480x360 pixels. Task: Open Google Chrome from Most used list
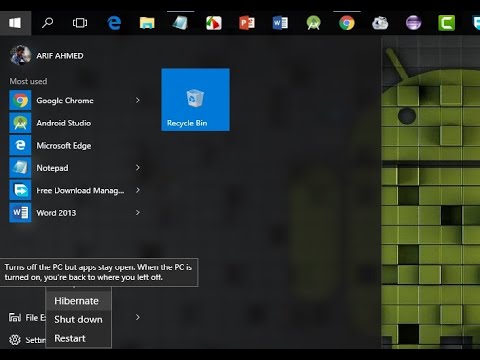coord(75,100)
